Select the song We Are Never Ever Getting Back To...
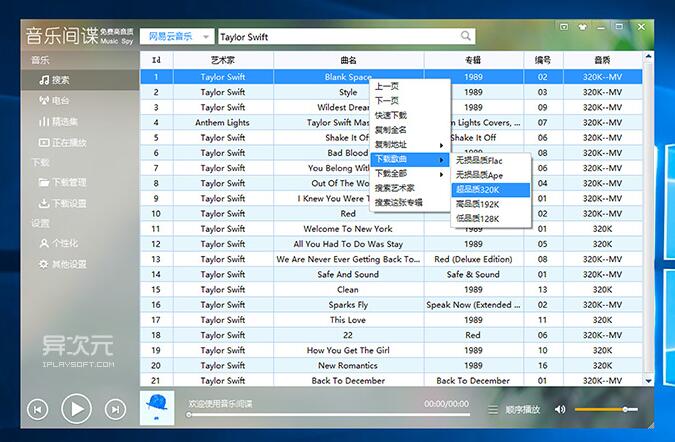This screenshot has height=442, width=675. click(348, 260)
